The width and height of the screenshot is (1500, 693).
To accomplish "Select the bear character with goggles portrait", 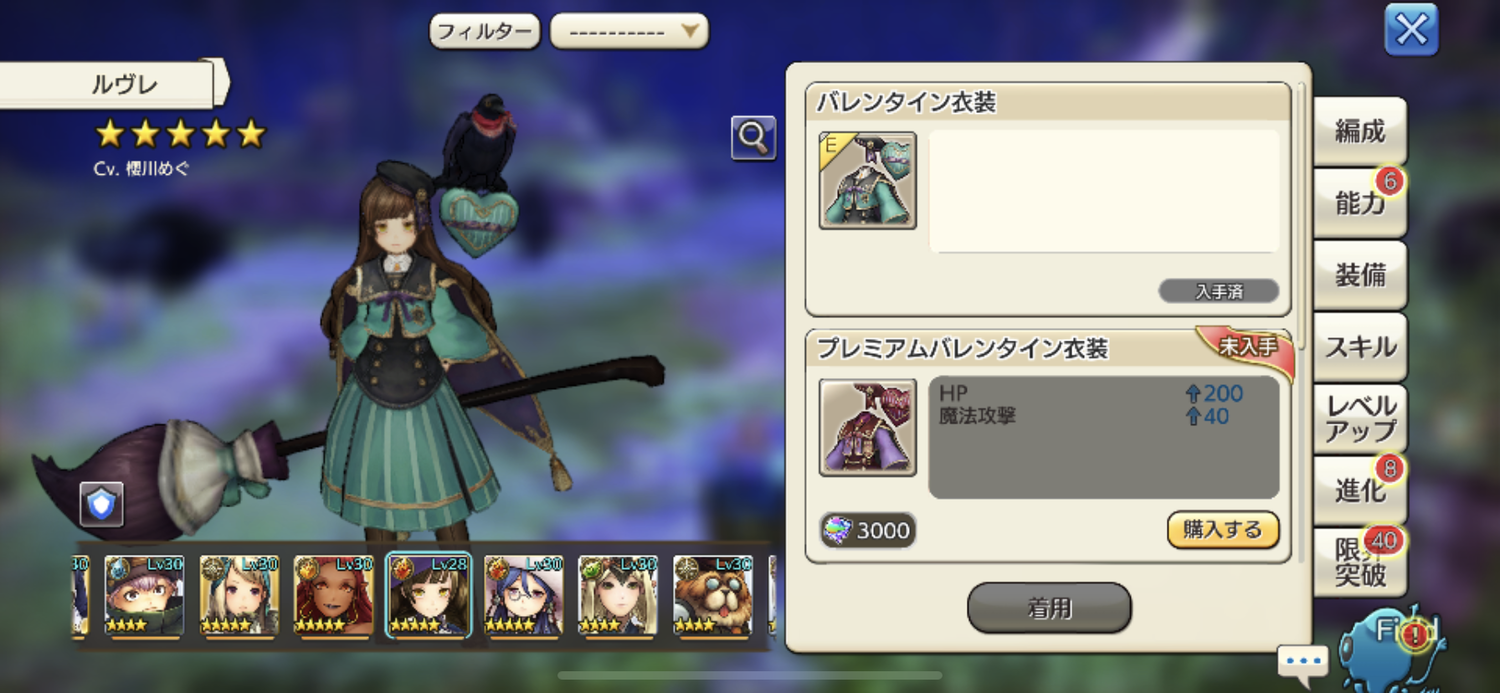I will click(x=712, y=597).
